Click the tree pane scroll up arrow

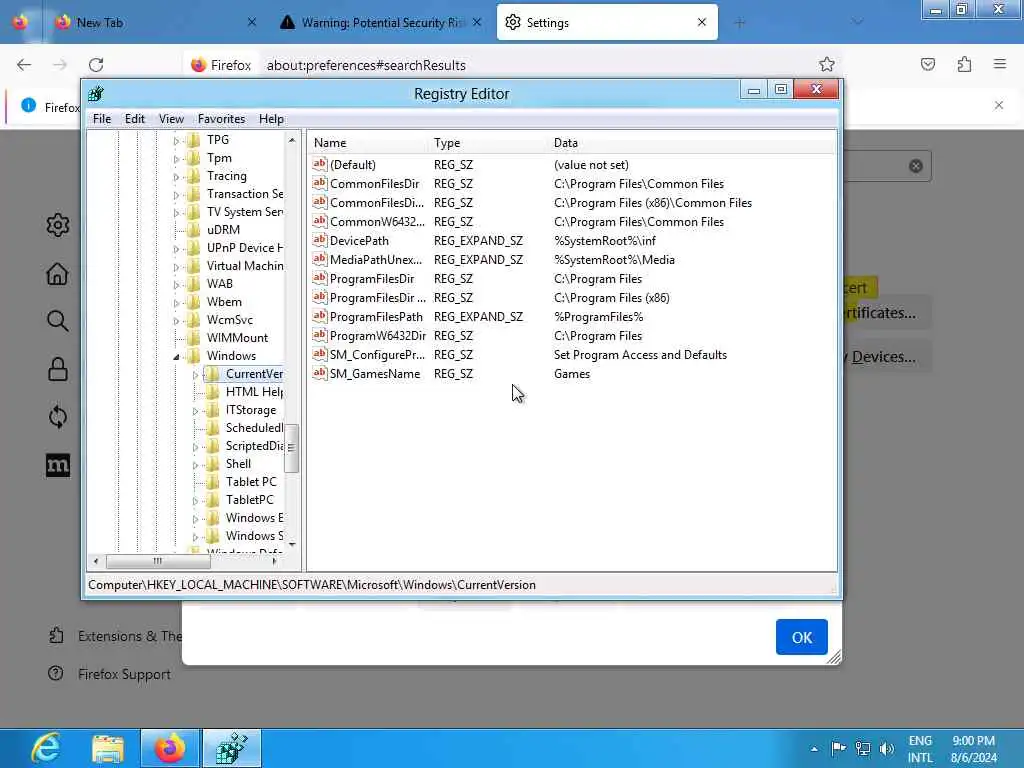(292, 140)
